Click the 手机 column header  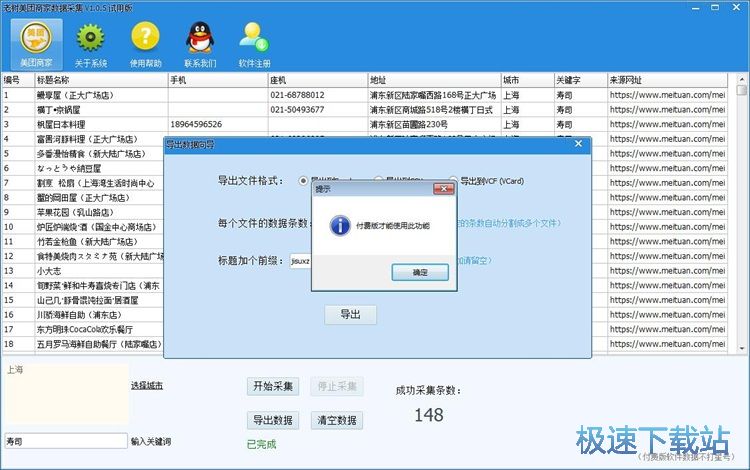pyautogui.click(x=218, y=80)
